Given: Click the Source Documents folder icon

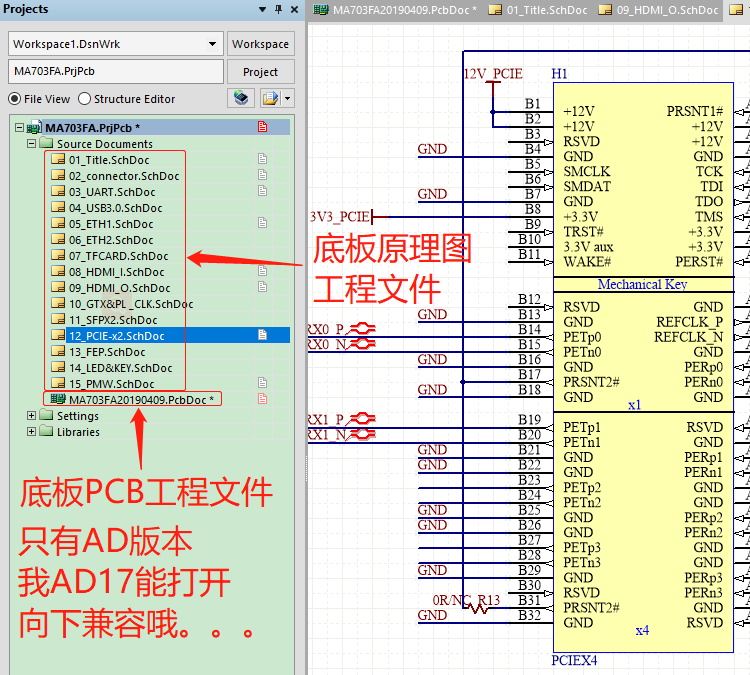Looking at the screenshot, I should 46,143.
